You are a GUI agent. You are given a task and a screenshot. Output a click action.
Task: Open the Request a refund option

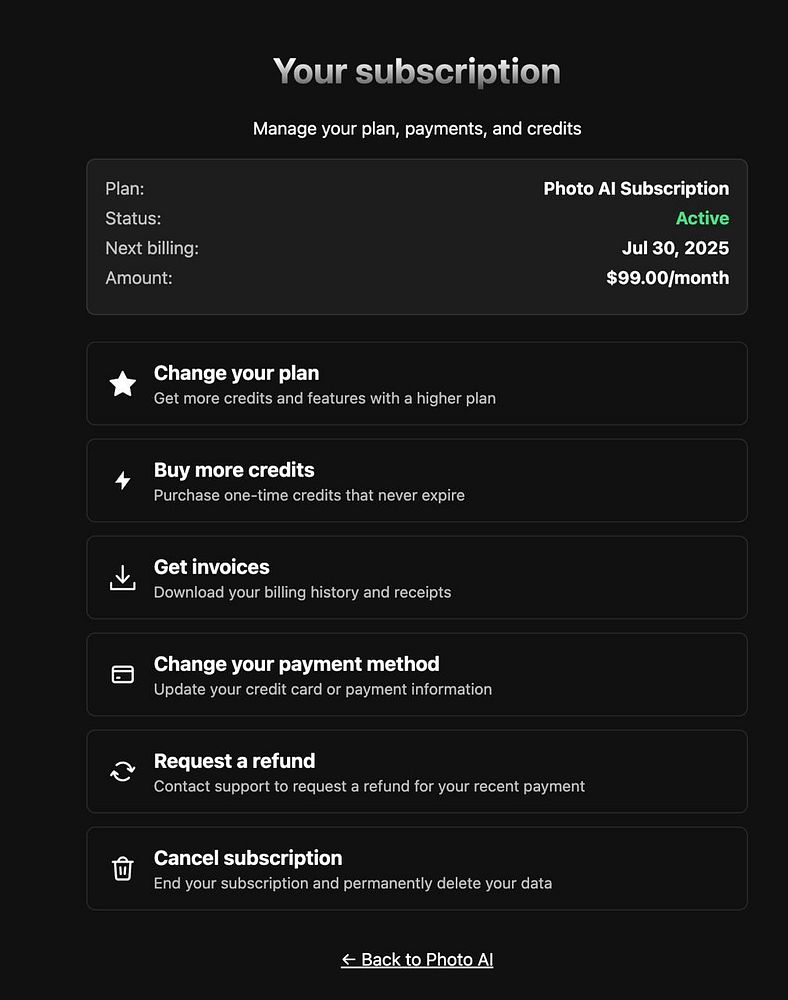coord(234,761)
